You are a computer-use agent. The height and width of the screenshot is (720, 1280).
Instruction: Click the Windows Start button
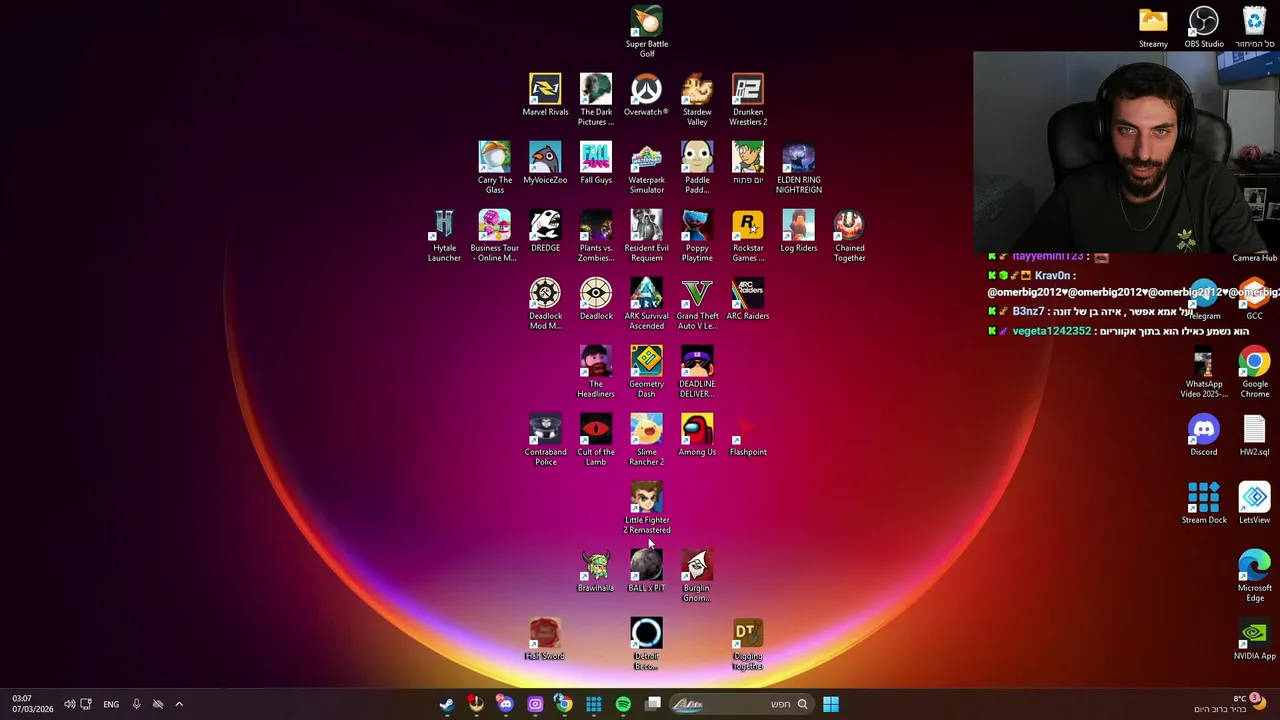point(830,704)
